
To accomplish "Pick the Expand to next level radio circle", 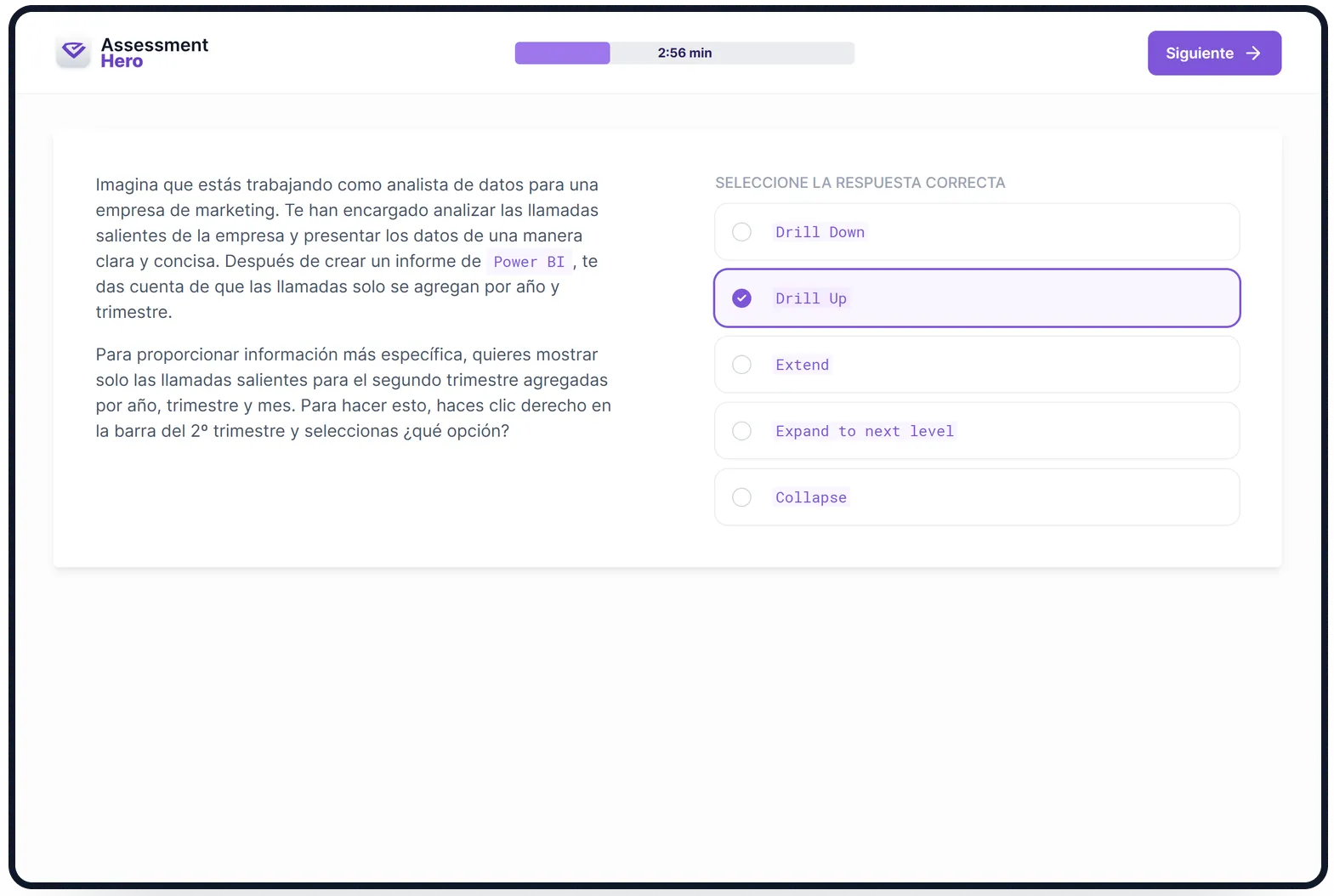I will 741,431.
